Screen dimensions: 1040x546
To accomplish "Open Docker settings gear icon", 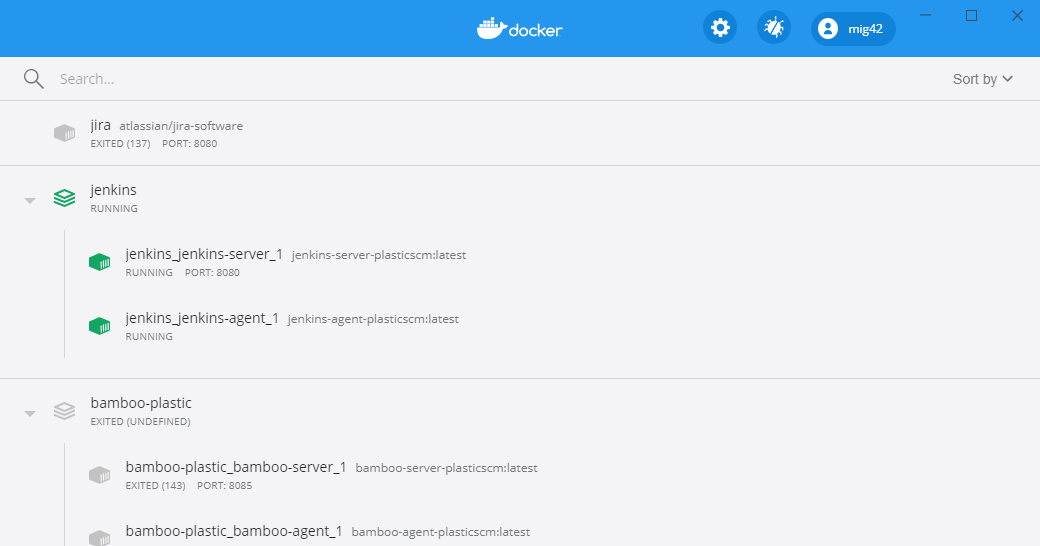I will pyautogui.click(x=720, y=28).
